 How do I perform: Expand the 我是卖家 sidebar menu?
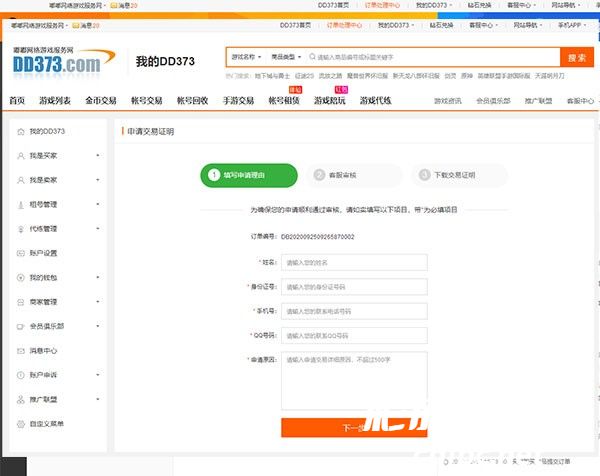(x=97, y=180)
